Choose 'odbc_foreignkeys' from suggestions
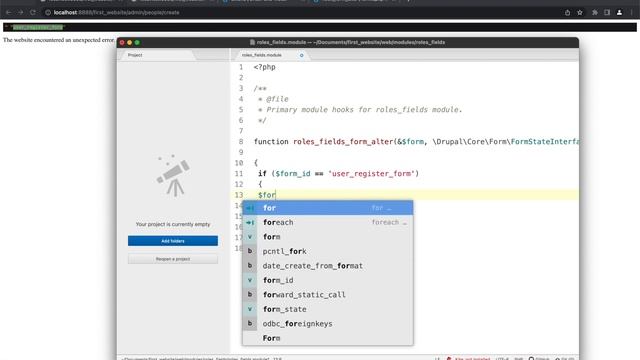This screenshot has height=360, width=640. coord(328,324)
